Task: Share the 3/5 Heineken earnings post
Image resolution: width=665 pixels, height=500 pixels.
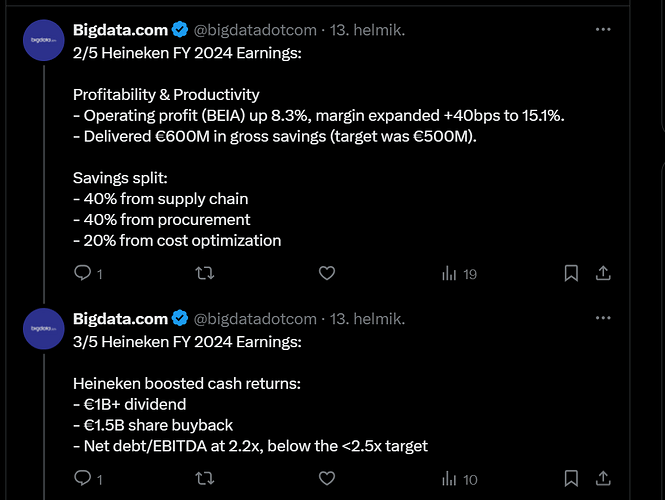Action: [x=603, y=480]
